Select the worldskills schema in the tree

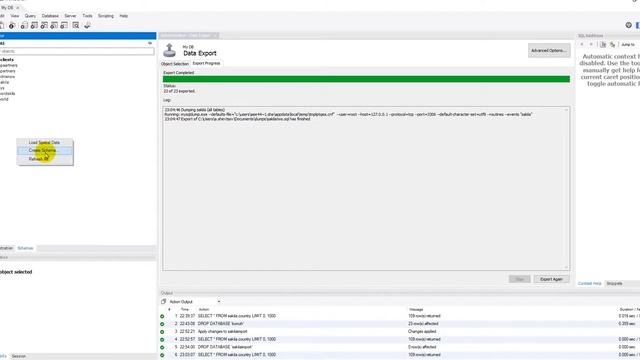tap(7, 93)
